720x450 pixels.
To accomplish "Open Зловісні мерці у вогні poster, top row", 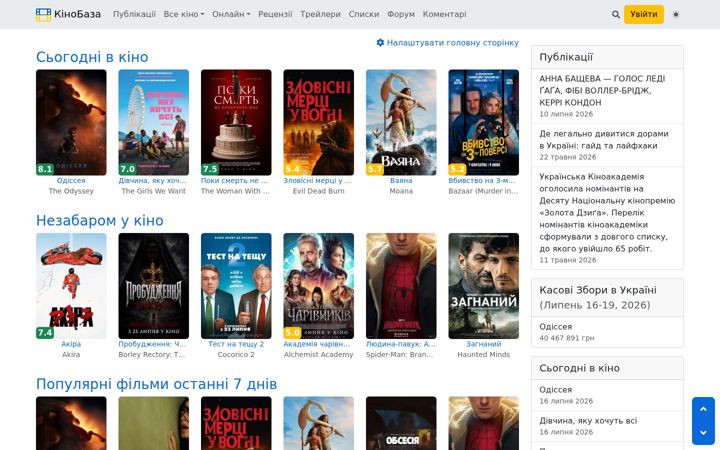I will coord(319,122).
